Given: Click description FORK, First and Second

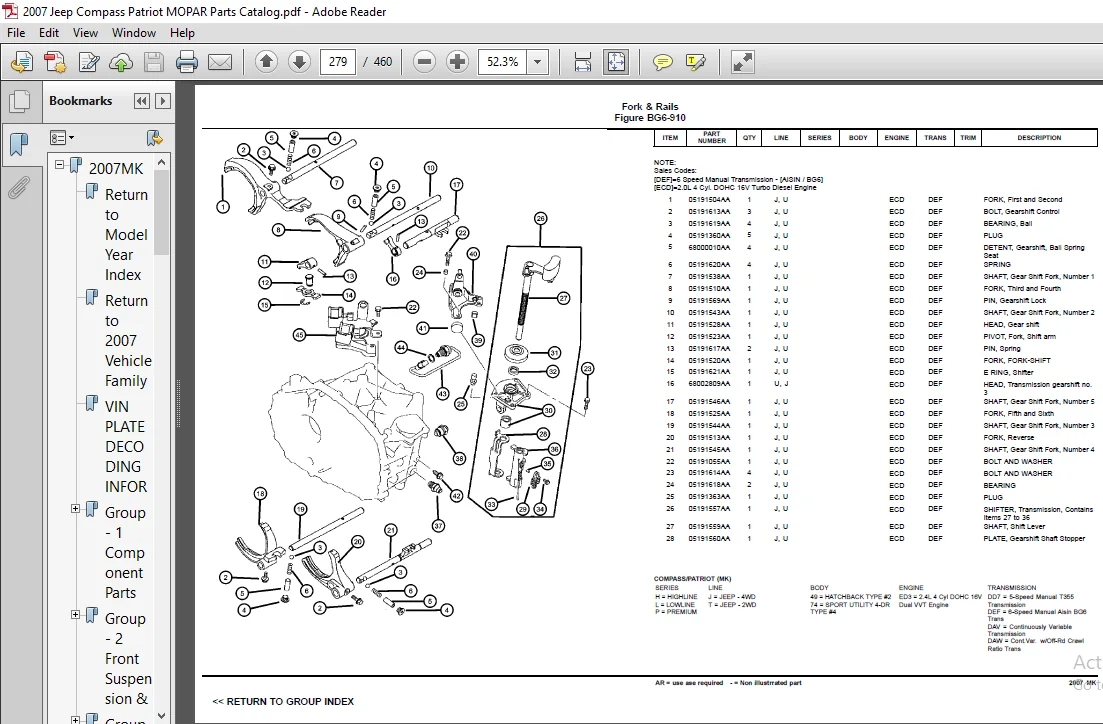Looking at the screenshot, I should [1022, 200].
